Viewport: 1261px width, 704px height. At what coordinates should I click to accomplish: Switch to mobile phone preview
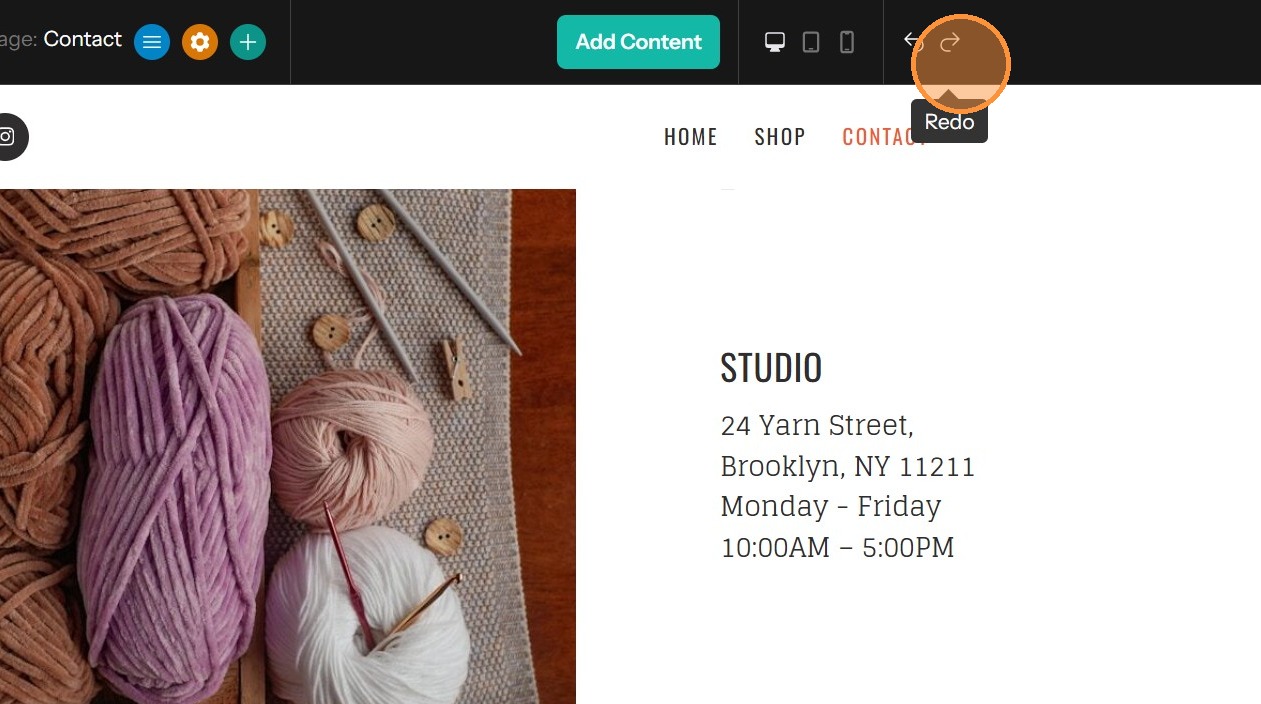coord(847,42)
